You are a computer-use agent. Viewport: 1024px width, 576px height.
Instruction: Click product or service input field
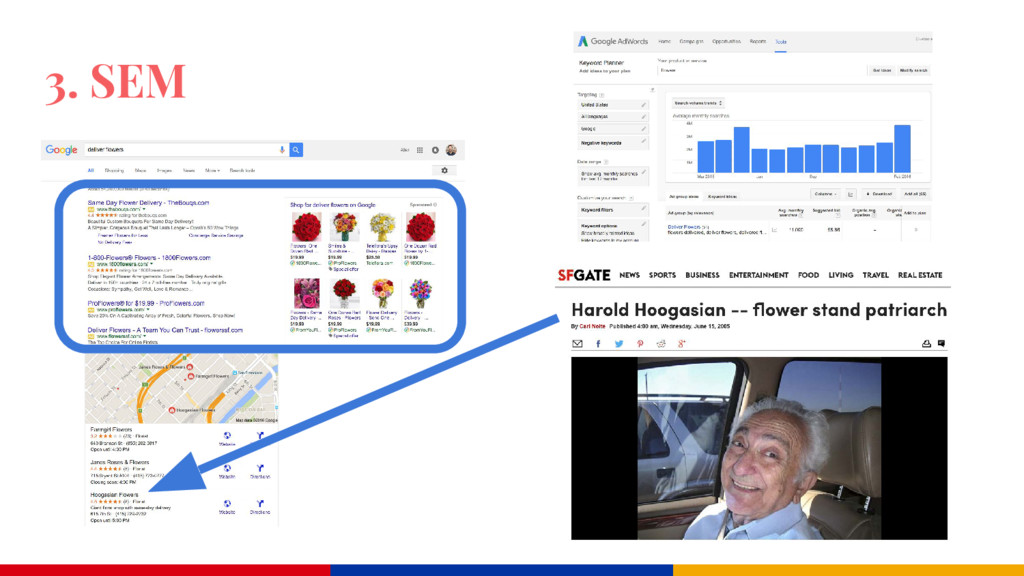(760, 70)
